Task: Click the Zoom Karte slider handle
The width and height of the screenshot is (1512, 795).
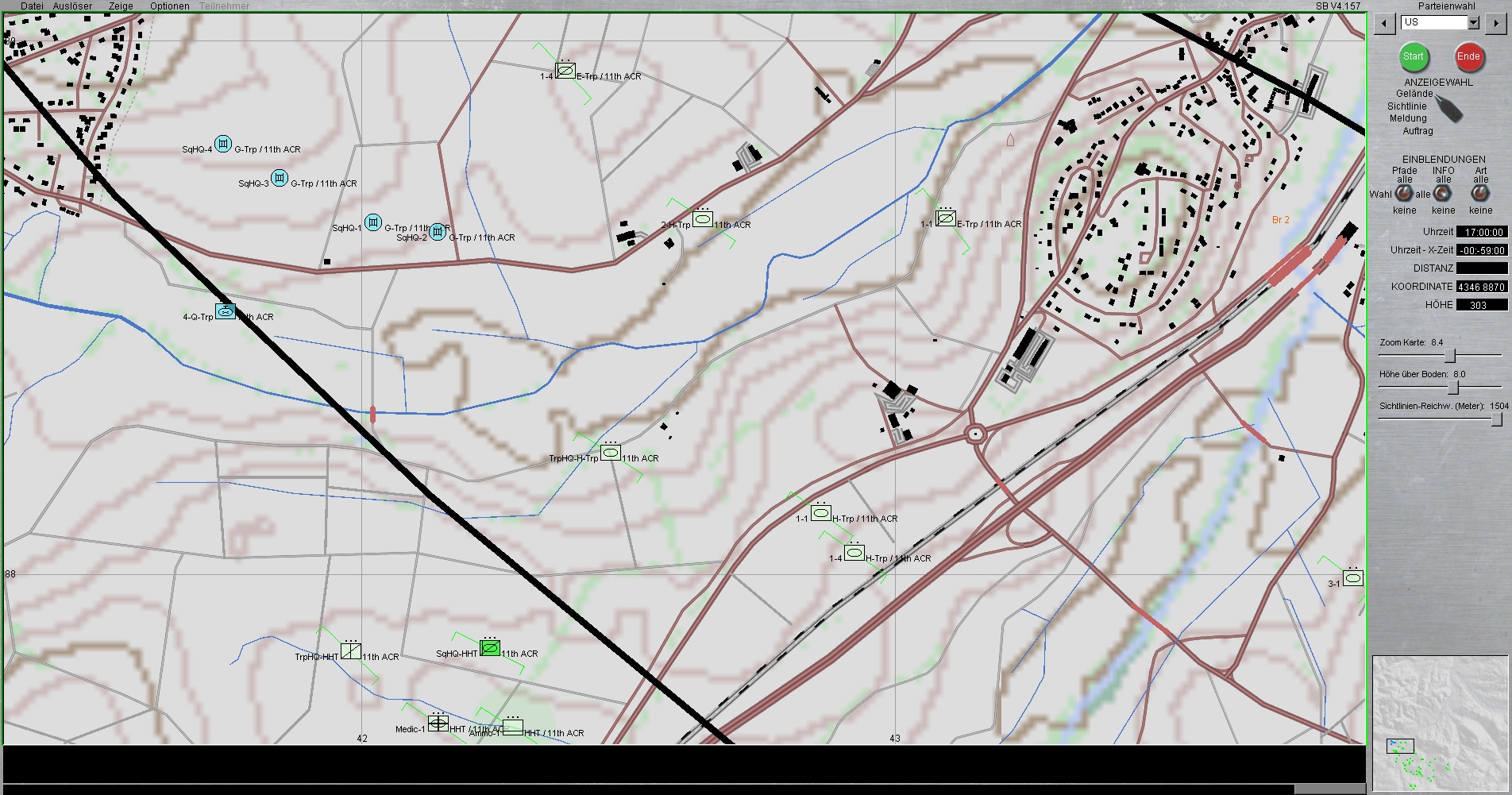Action: point(1449,355)
